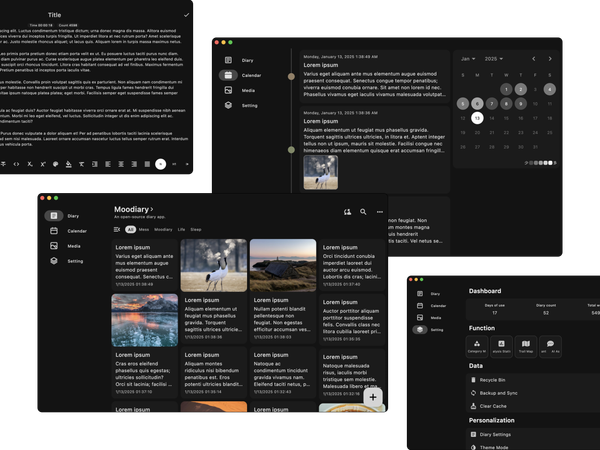600x450 pixels.
Task: Center align text in editor toolbar
Action: pos(121,164)
